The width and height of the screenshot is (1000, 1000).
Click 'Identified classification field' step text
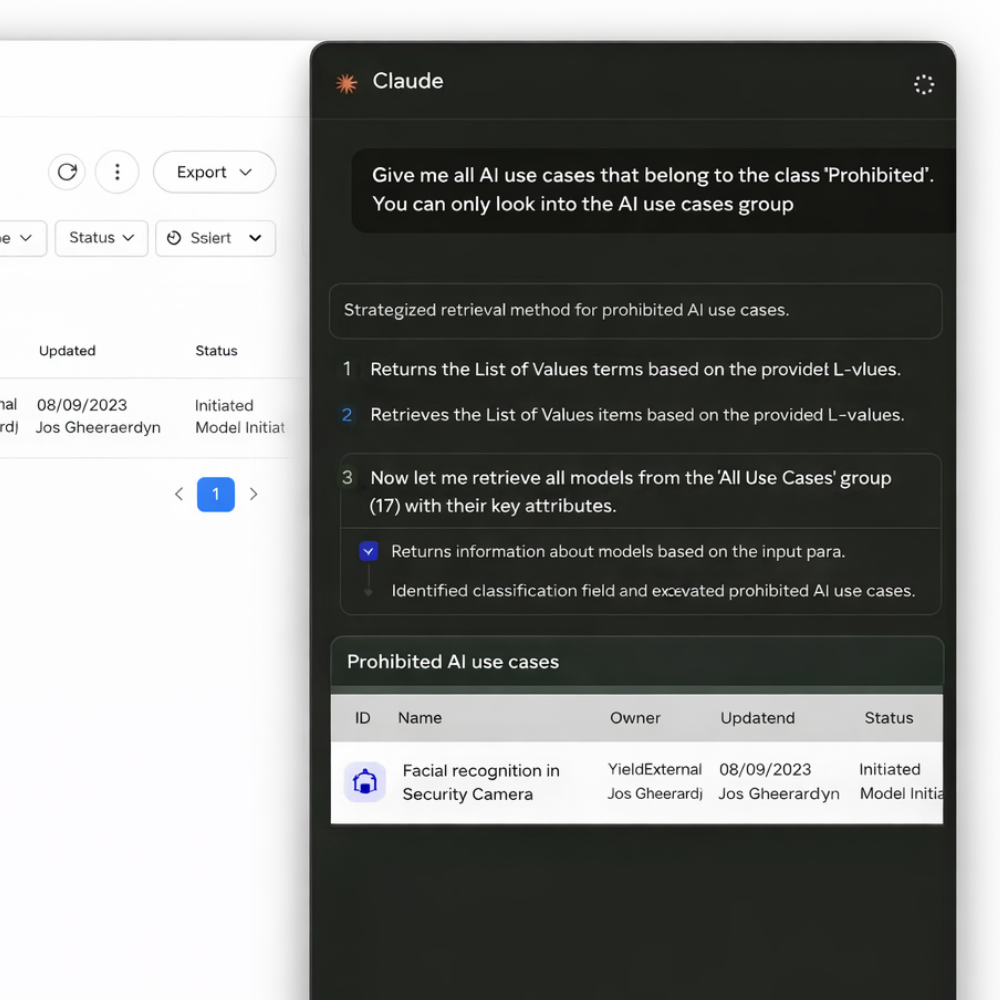coord(653,591)
